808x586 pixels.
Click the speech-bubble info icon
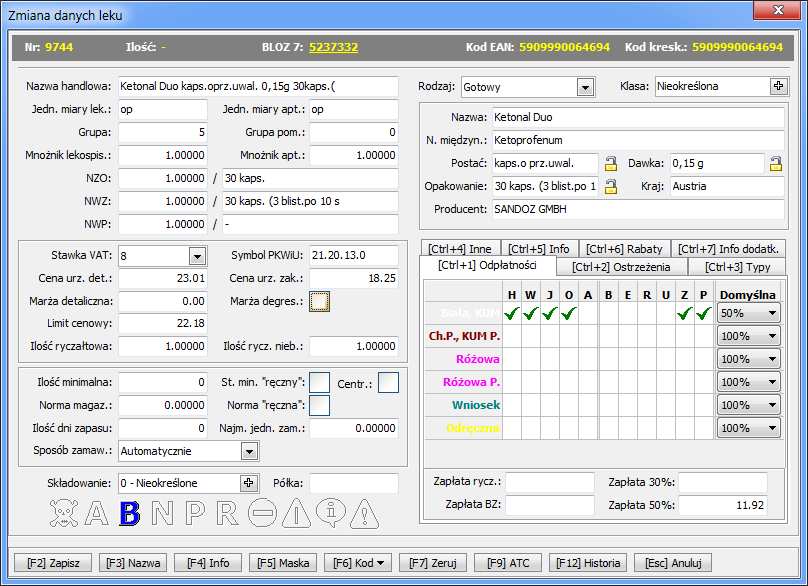(330, 513)
